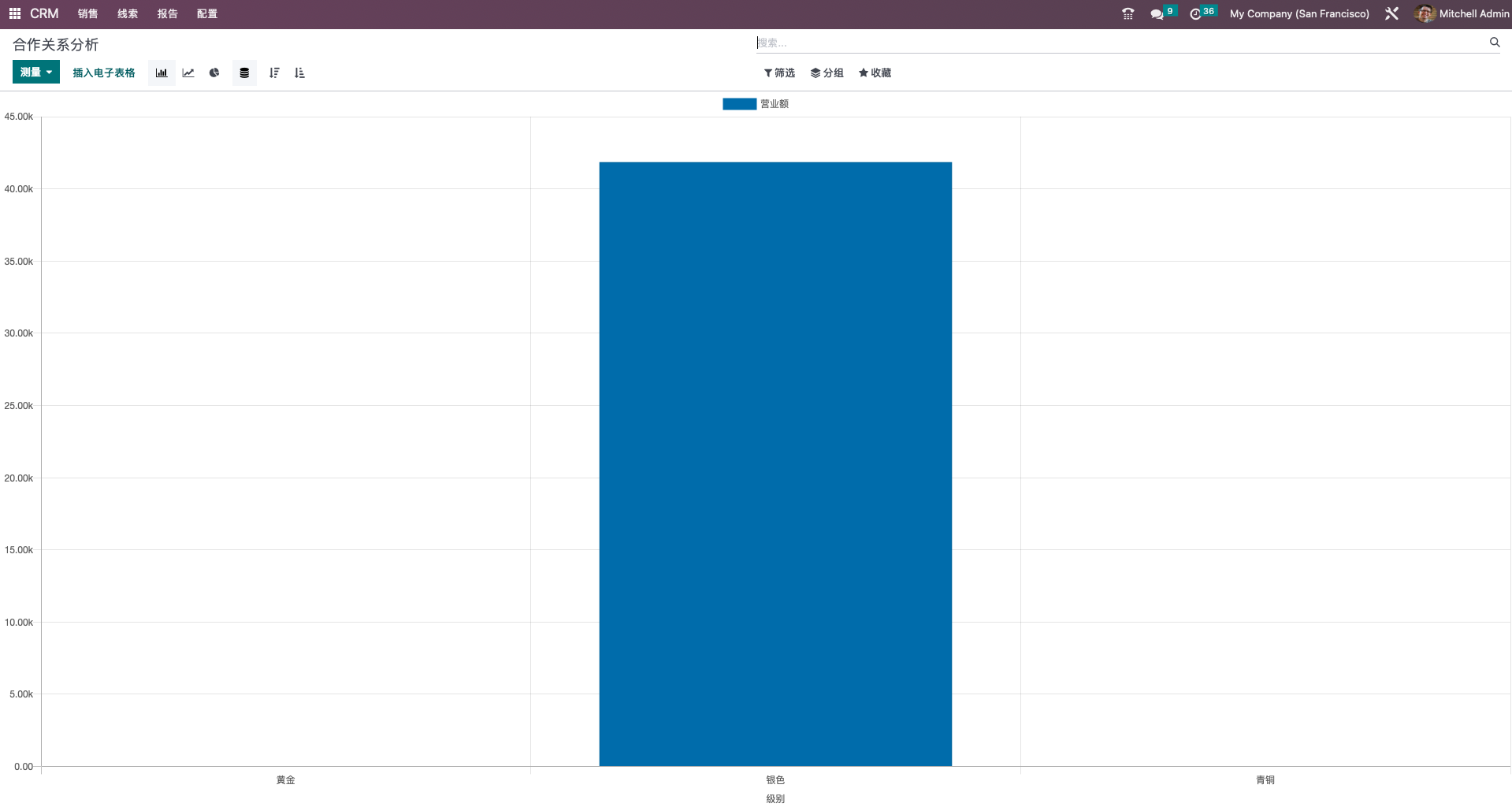Viewport: 1512px width, 807px height.
Task: Click the 40.00k axis value
Action: (x=19, y=189)
